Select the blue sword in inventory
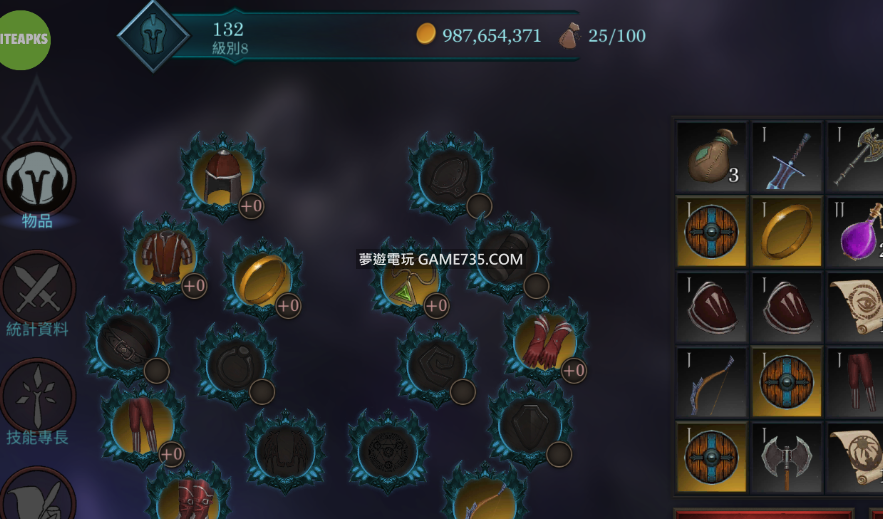This screenshot has height=519, width=883. pos(787,157)
